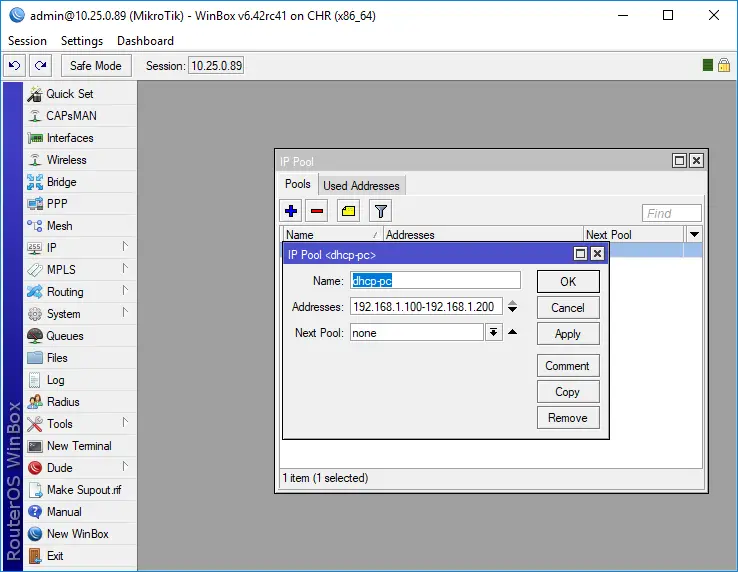This screenshot has height=572, width=738.
Task: Click the Undo arrow button
Action: pos(15,65)
